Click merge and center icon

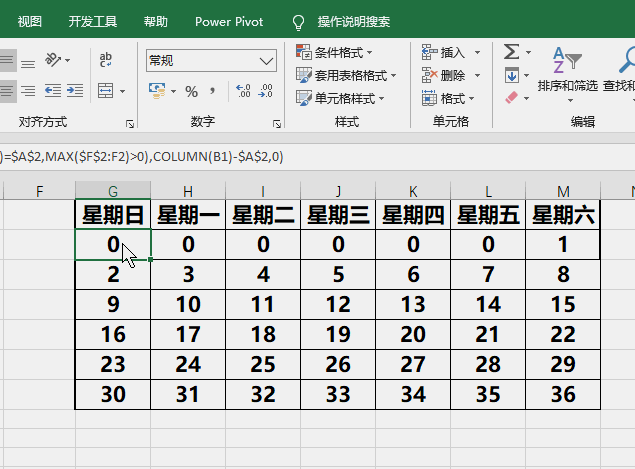coord(106,91)
